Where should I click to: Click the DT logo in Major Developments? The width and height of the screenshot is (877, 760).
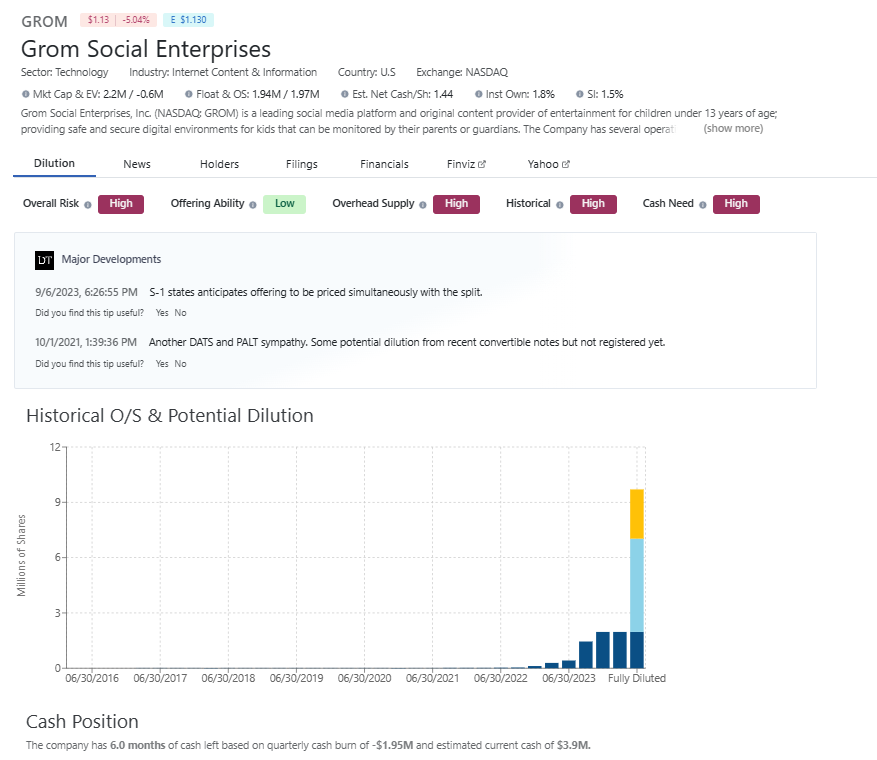44,260
